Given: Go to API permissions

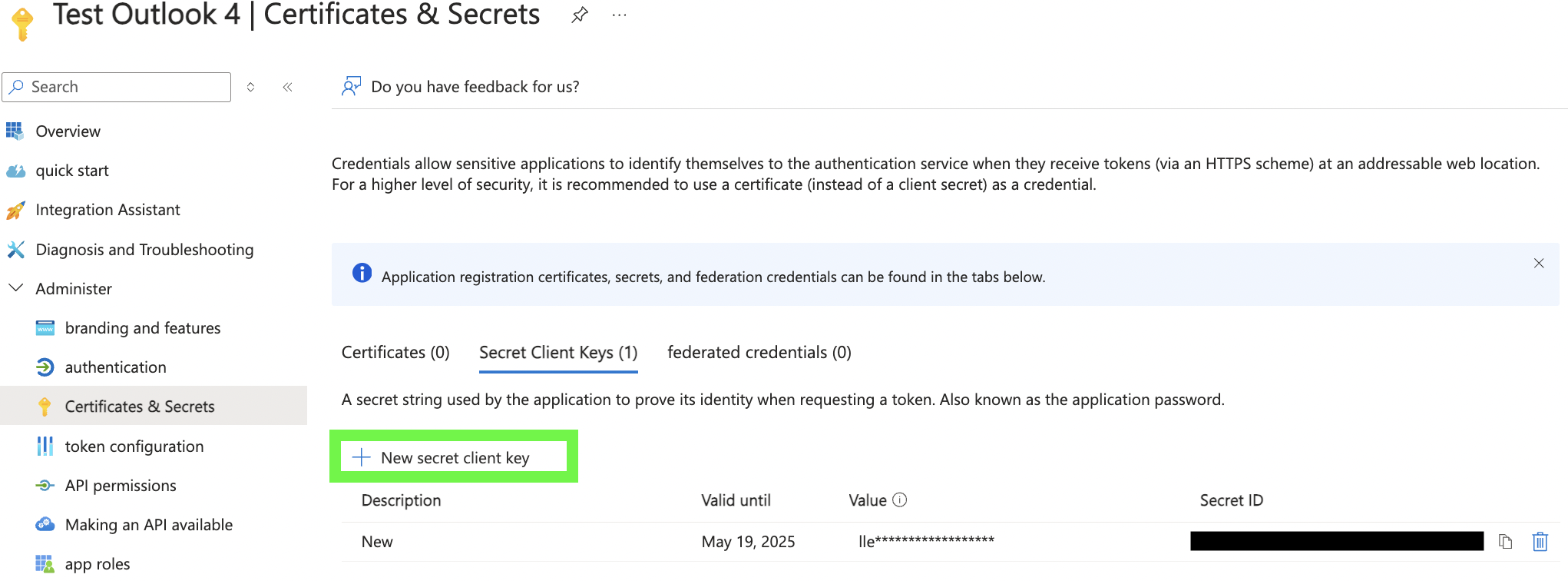Looking at the screenshot, I should tap(121, 486).
